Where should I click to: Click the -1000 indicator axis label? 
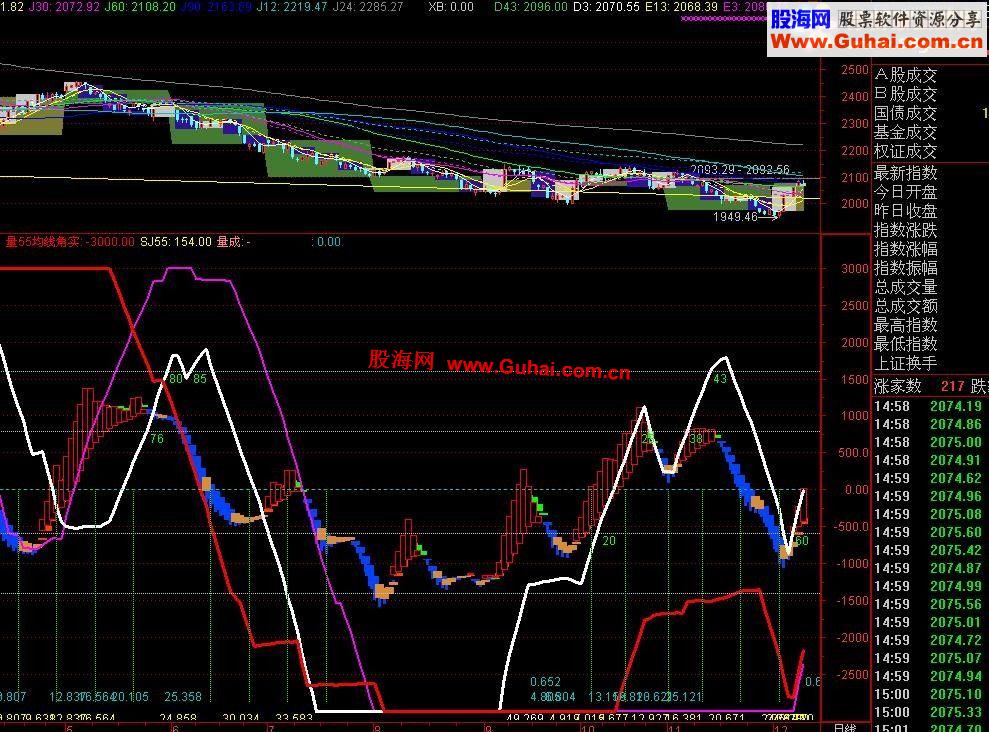point(852,564)
